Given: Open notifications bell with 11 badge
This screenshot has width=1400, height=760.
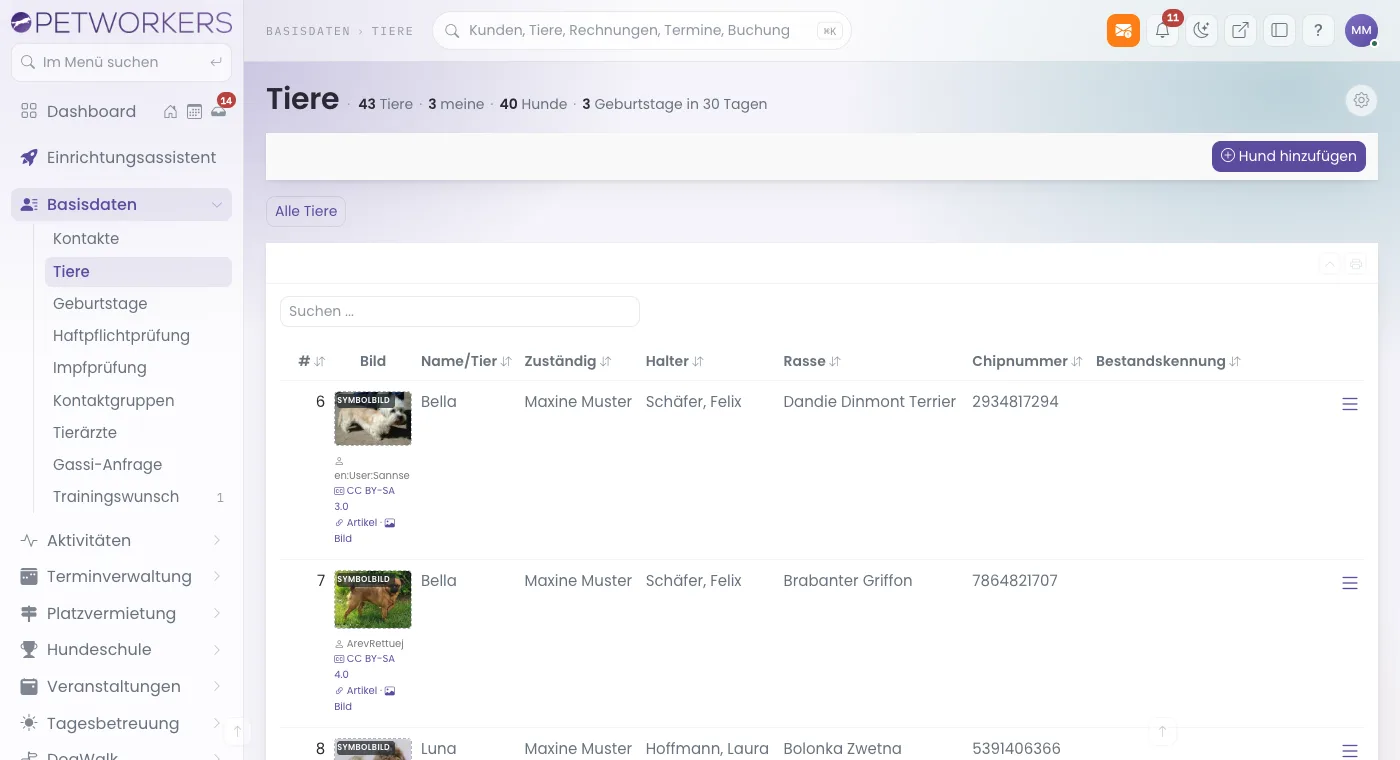Looking at the screenshot, I should [1162, 30].
